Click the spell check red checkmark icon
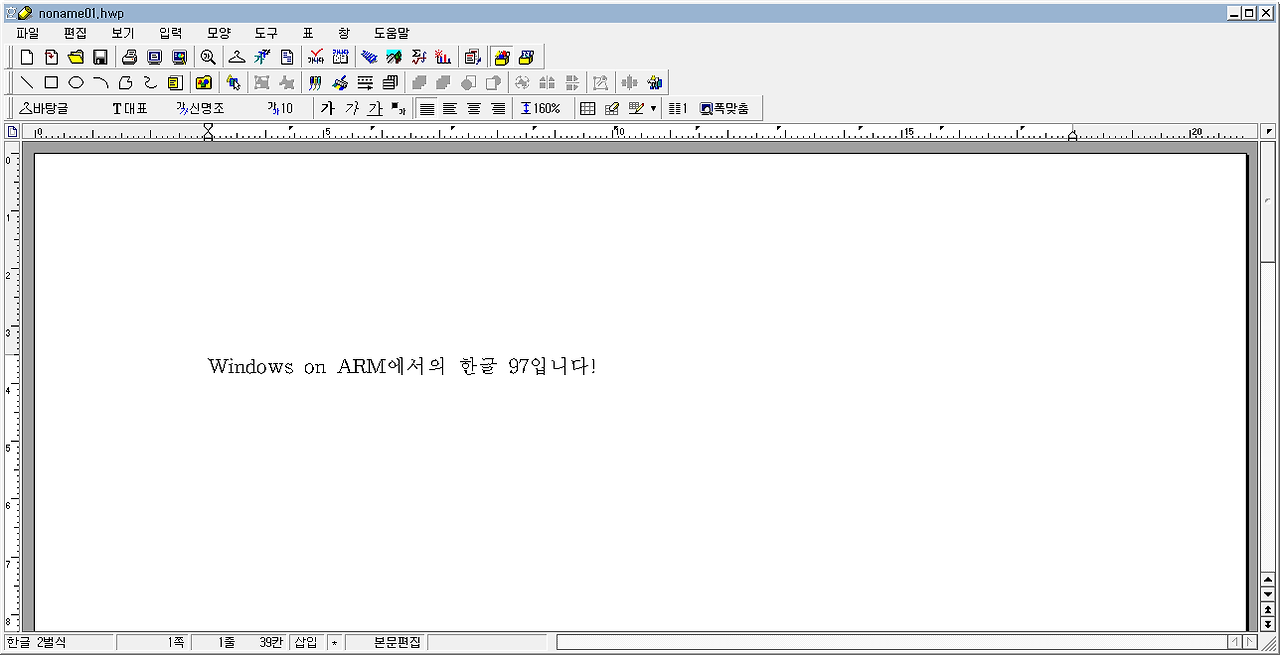This screenshot has width=1280, height=655. (316, 58)
